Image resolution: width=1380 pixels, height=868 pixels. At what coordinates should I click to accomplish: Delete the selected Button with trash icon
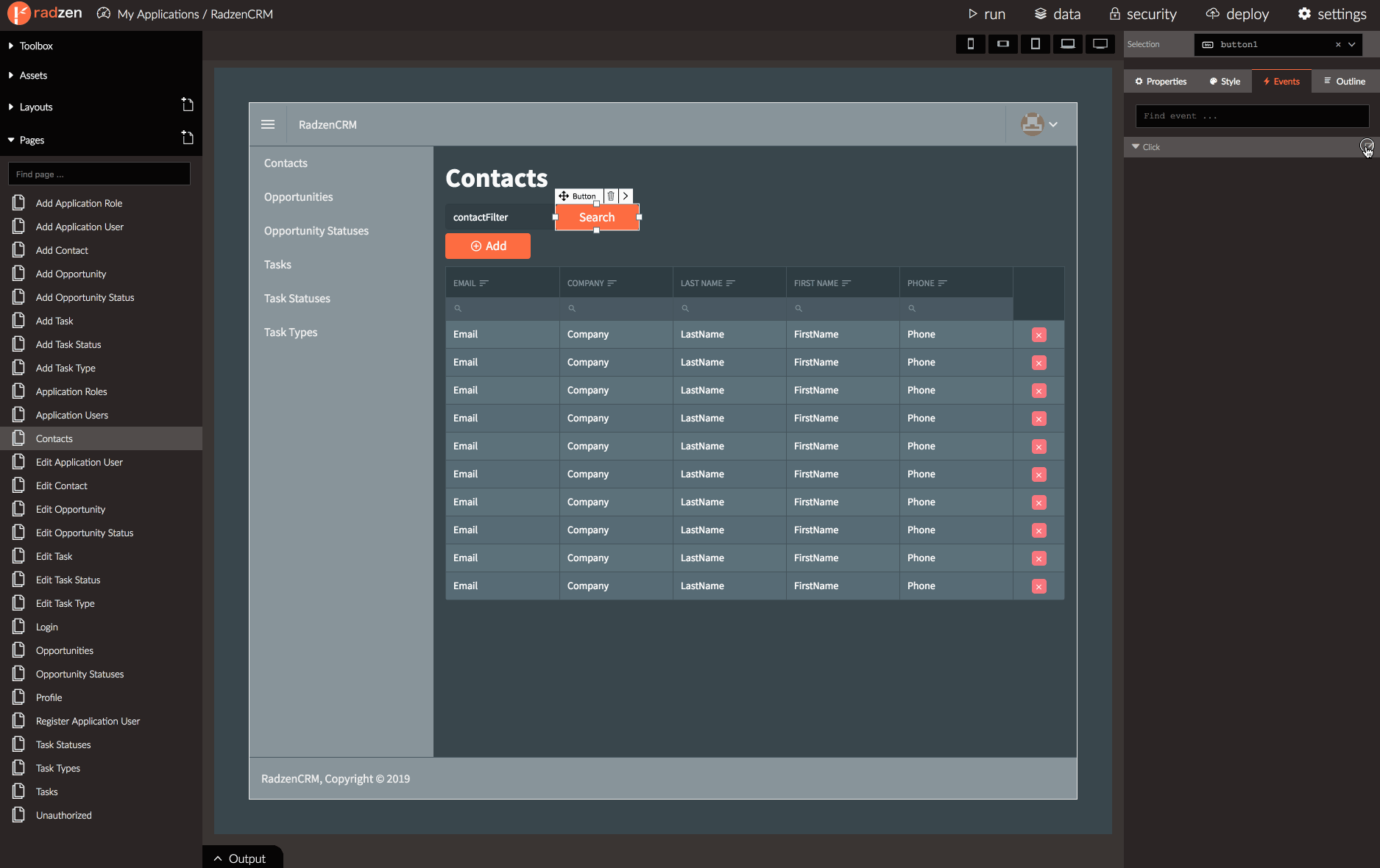(x=611, y=196)
